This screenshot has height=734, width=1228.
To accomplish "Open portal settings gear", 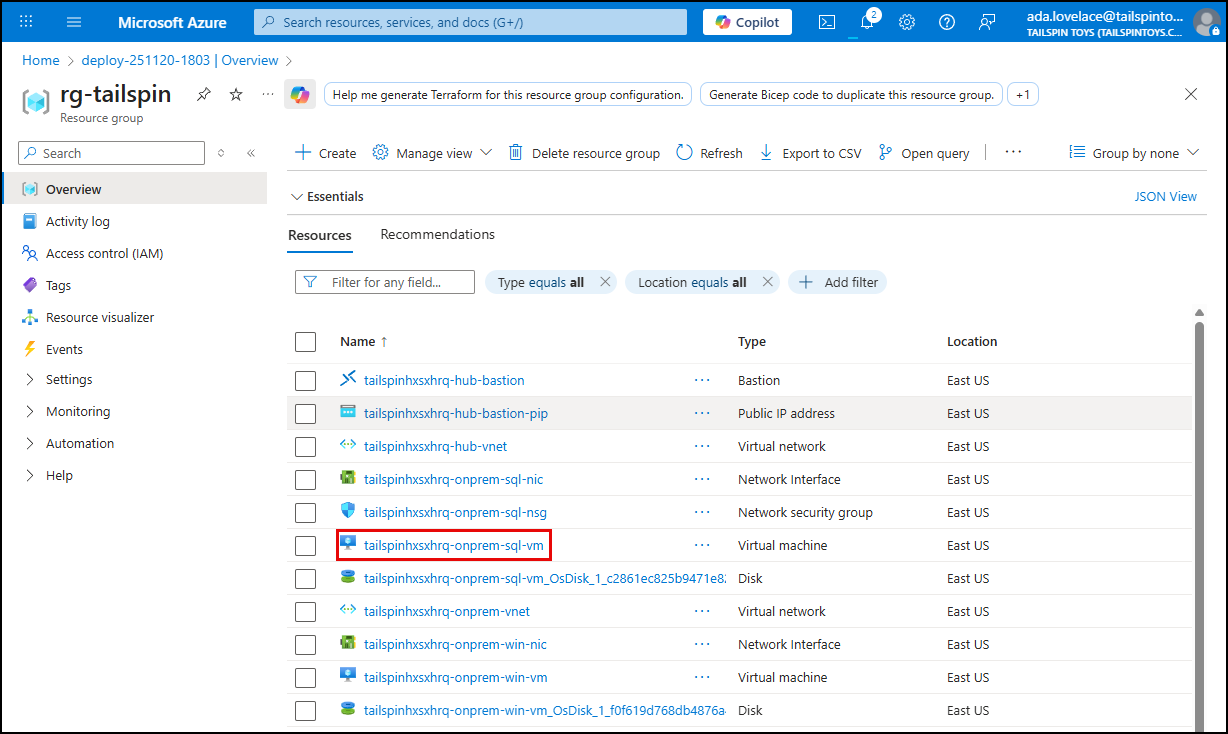I will tap(906, 21).
